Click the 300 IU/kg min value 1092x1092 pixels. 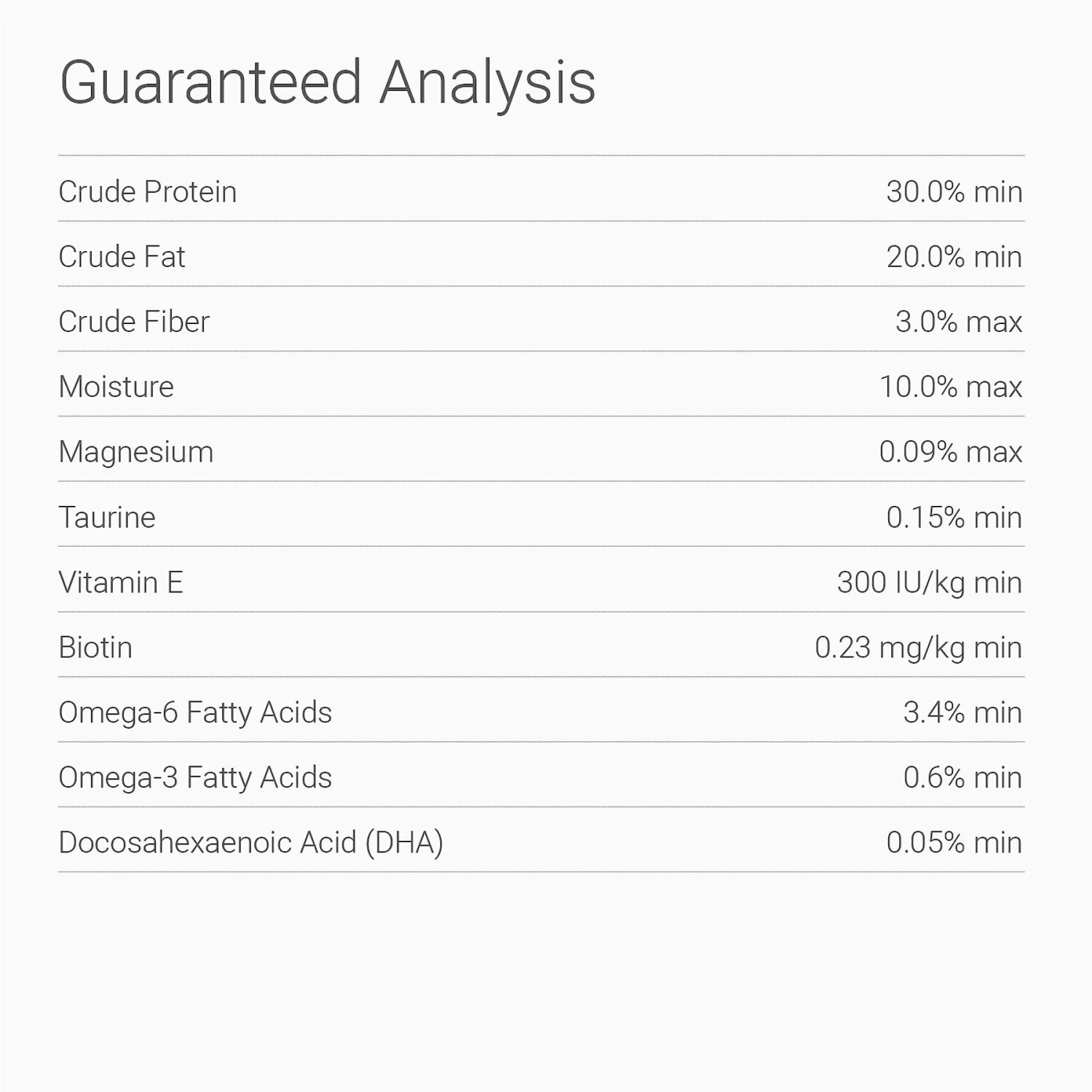tap(929, 582)
